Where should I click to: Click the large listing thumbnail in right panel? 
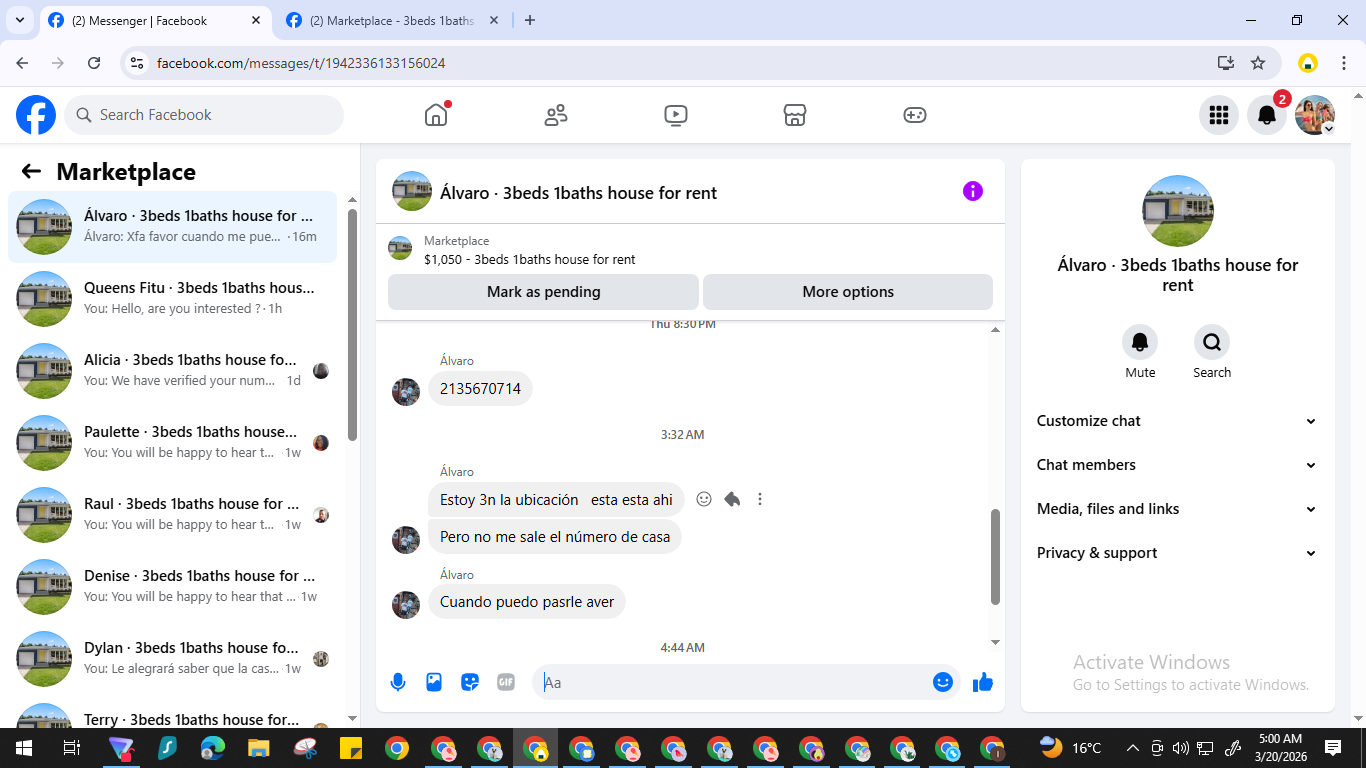point(1178,211)
